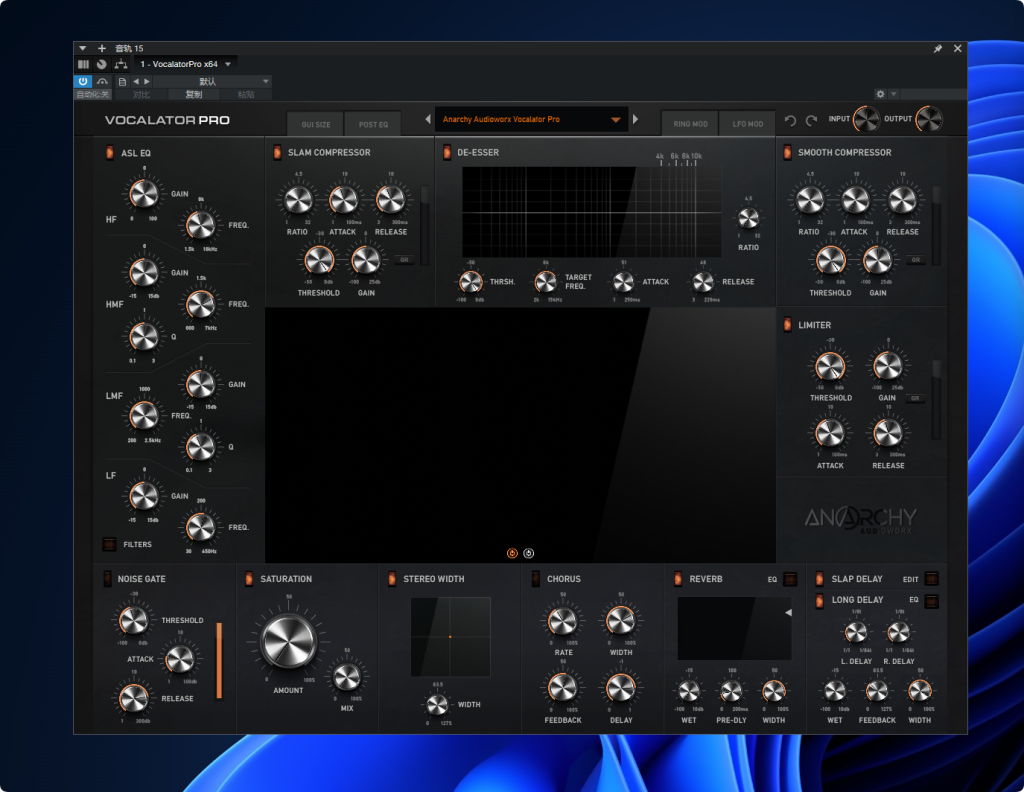Image resolution: width=1024 pixels, height=792 pixels.
Task: Open the LFO MOD tab
Action: pyautogui.click(x=748, y=123)
